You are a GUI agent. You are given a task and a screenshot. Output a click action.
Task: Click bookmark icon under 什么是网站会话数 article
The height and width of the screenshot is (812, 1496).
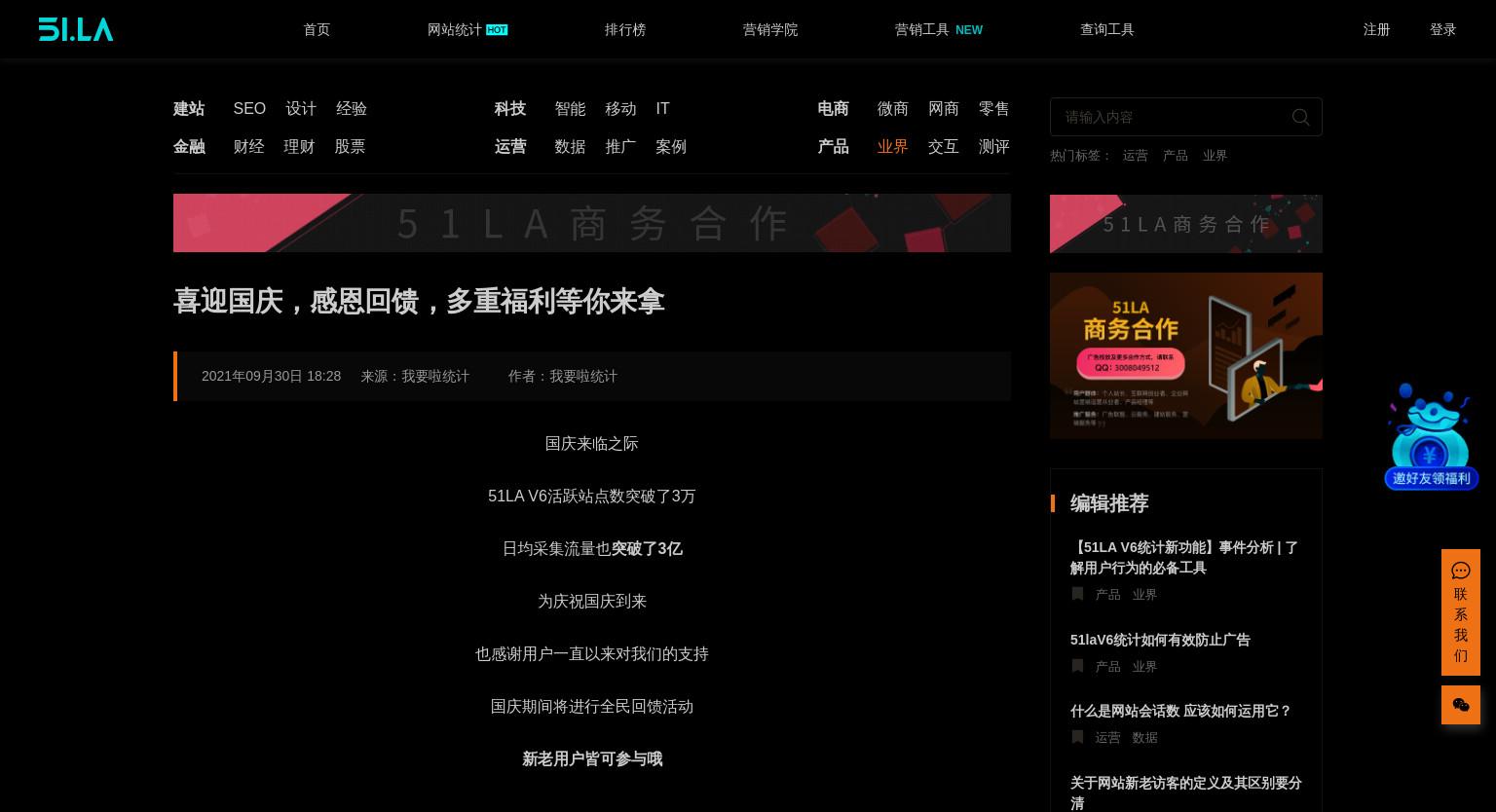[x=1077, y=737]
